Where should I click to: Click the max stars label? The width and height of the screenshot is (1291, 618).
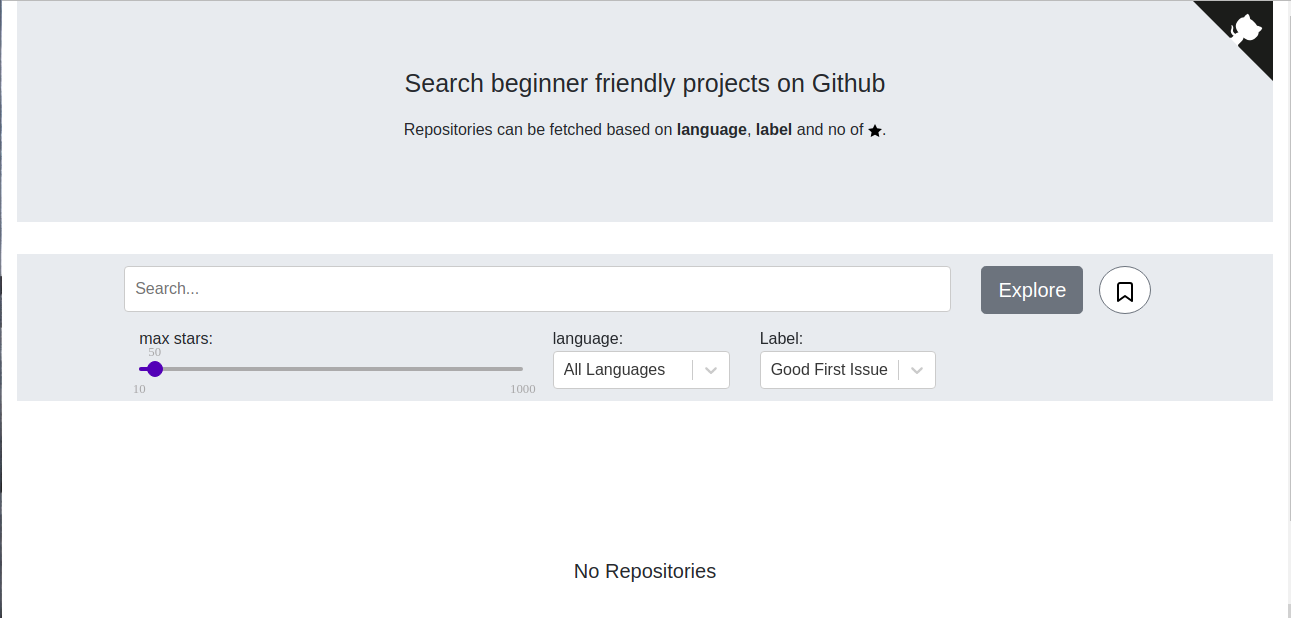point(176,338)
